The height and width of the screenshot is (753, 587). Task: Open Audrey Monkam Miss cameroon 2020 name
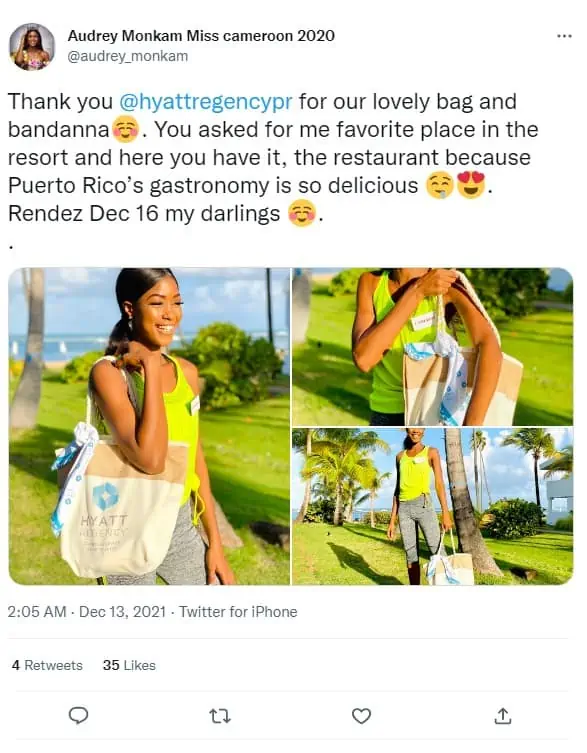[201, 36]
